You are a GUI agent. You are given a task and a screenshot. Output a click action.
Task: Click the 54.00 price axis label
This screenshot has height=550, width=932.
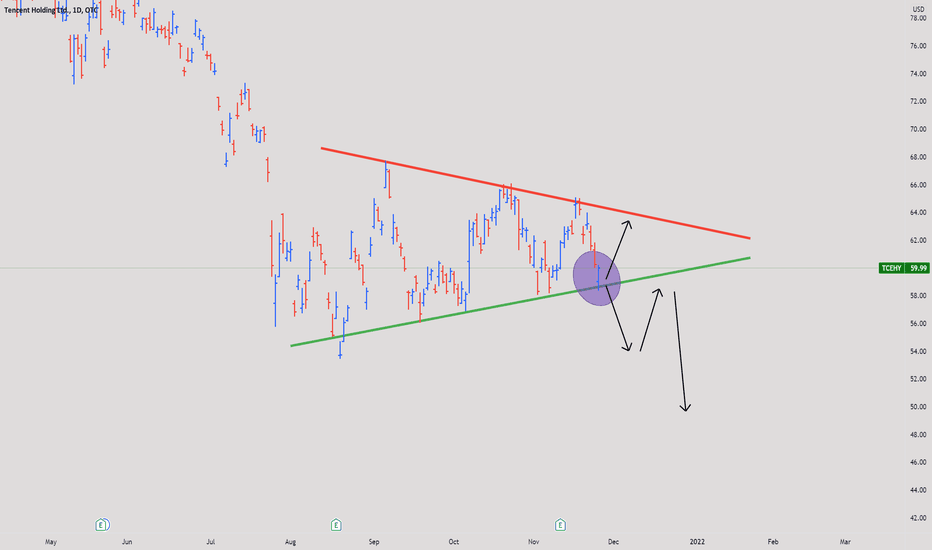918,351
